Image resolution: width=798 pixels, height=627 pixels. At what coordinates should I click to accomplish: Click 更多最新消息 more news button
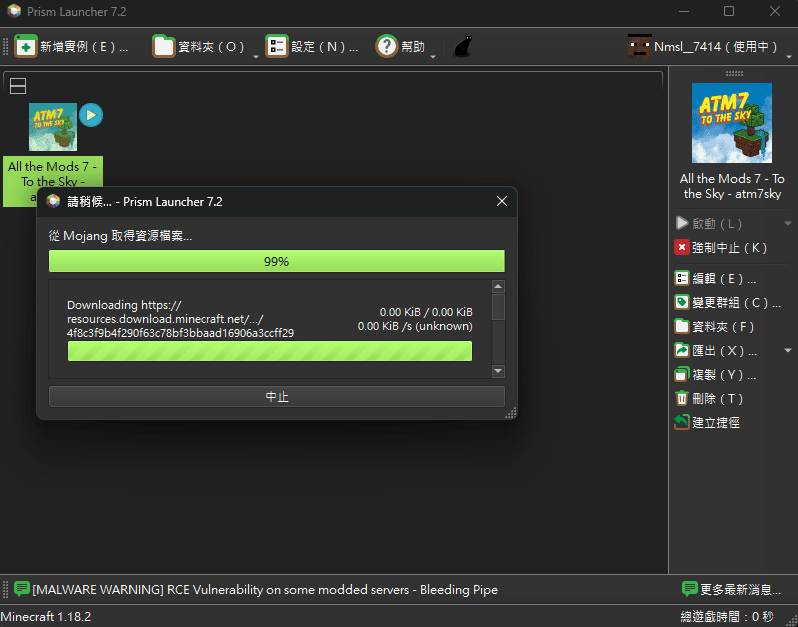coord(736,589)
